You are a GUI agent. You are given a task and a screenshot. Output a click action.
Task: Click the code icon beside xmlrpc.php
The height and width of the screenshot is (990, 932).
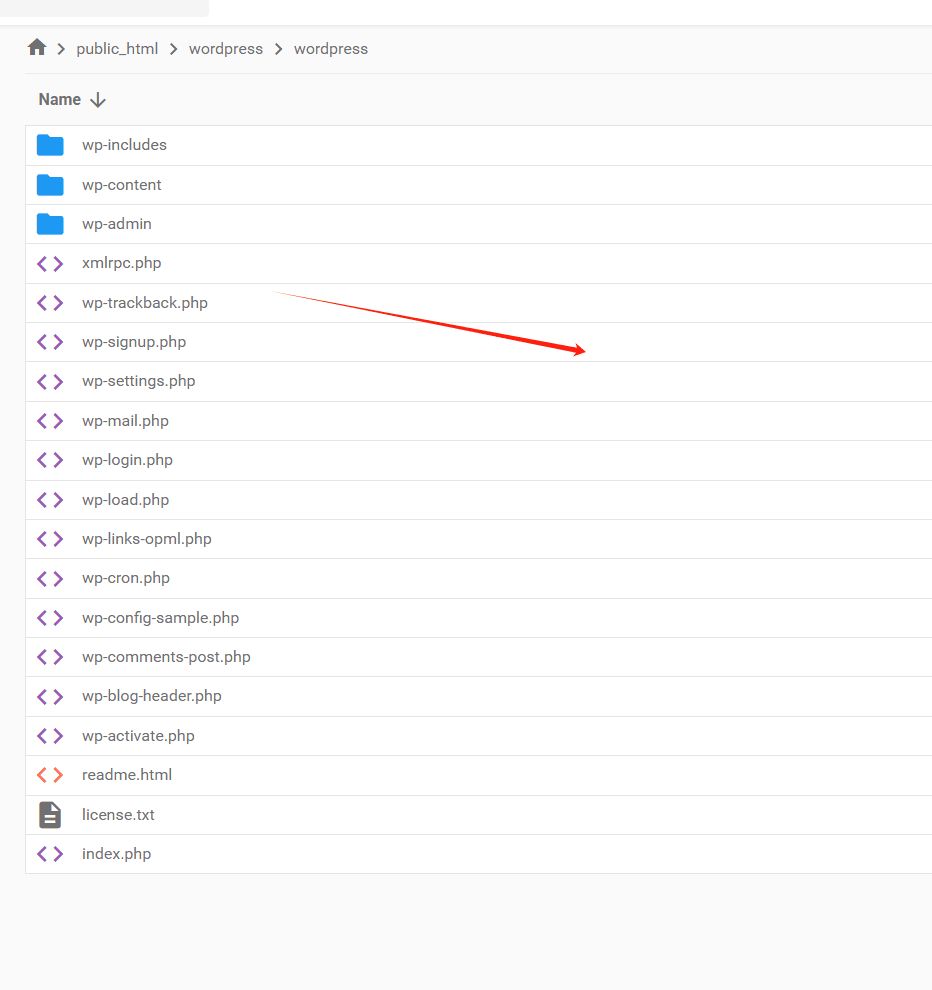pos(50,264)
